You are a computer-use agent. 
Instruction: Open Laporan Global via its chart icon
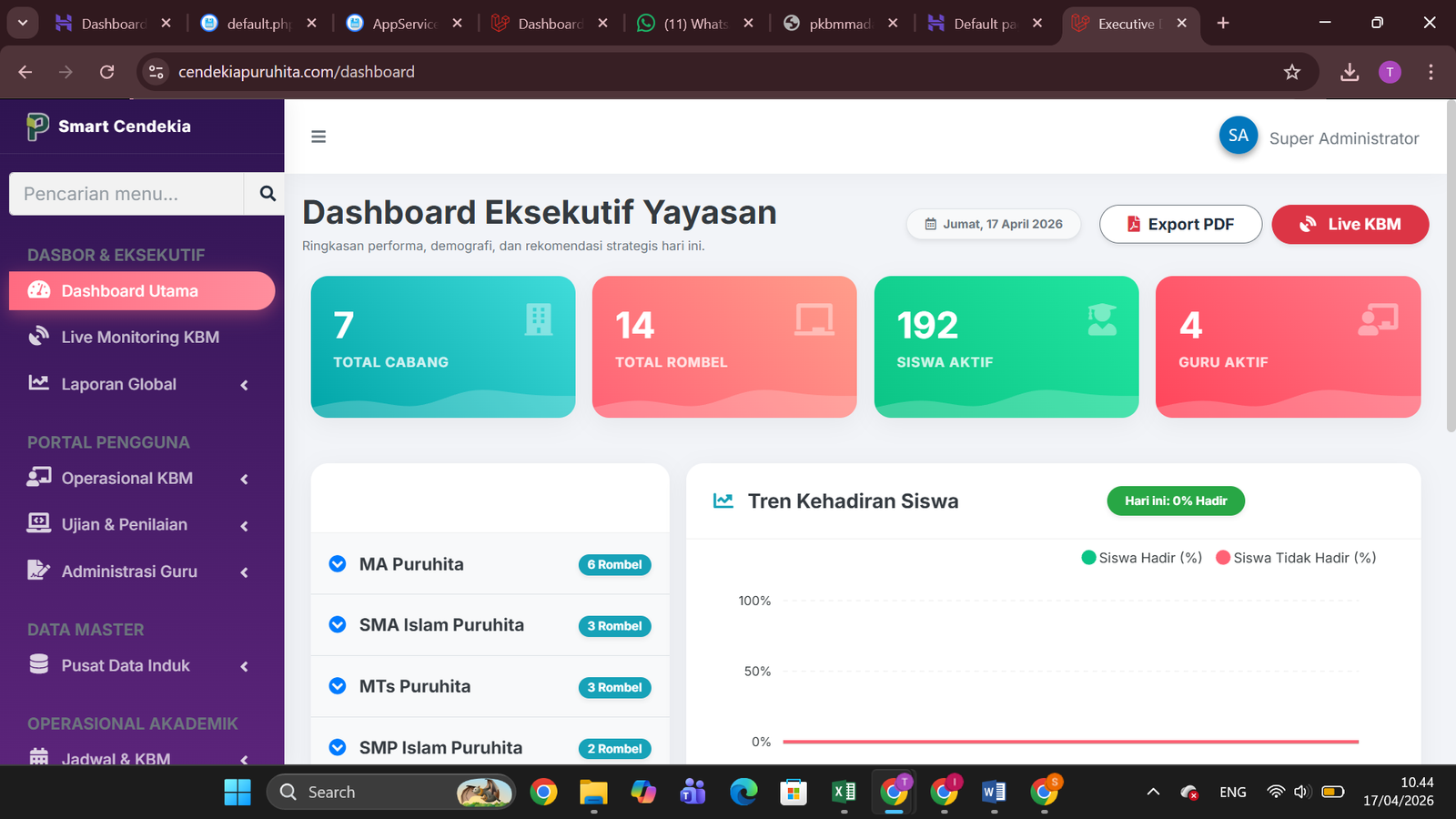tap(37, 383)
